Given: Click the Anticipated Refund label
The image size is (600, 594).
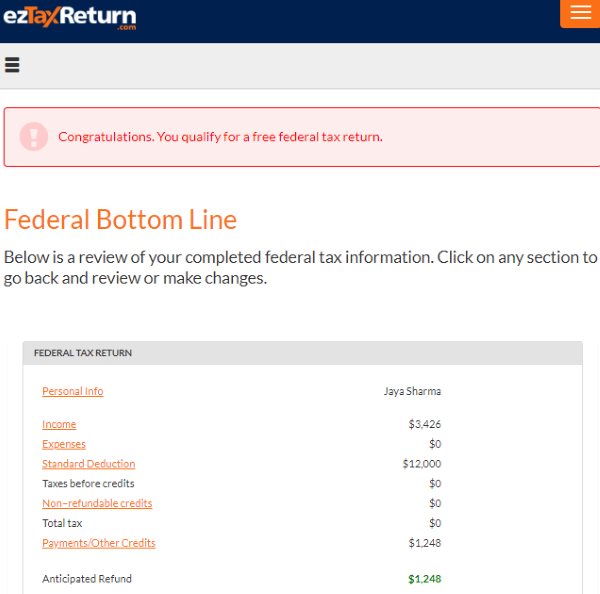Looking at the screenshot, I should [87, 579].
